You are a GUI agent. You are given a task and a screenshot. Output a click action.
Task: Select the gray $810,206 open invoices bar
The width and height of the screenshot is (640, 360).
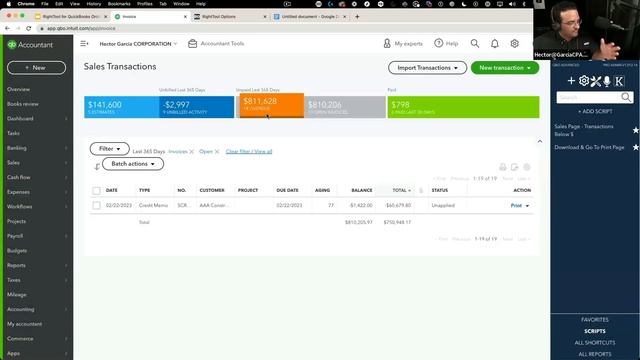345,107
